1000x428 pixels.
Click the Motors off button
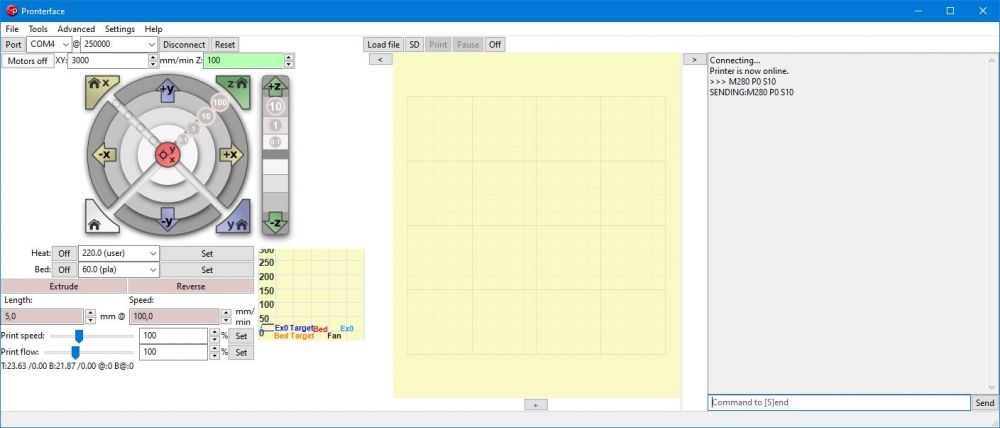(x=28, y=61)
